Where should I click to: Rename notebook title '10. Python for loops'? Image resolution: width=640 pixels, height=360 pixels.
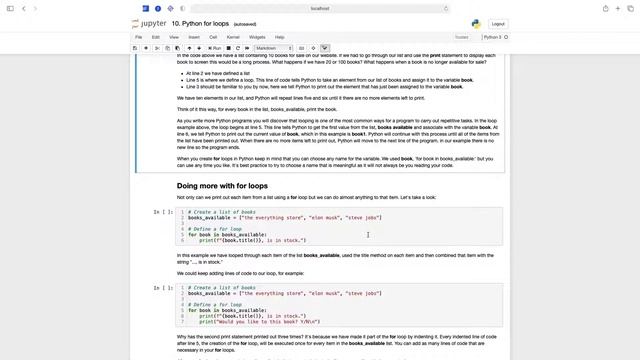[200, 24]
